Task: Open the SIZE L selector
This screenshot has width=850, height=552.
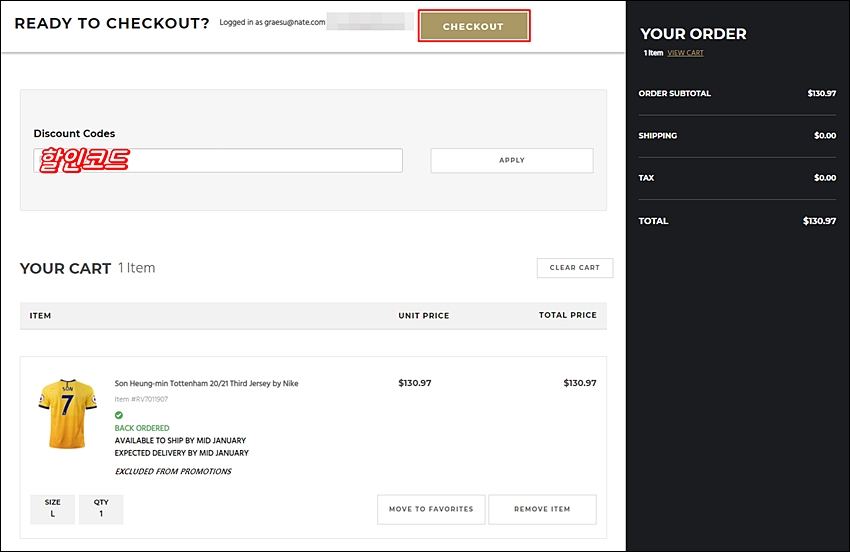Action: (x=53, y=509)
